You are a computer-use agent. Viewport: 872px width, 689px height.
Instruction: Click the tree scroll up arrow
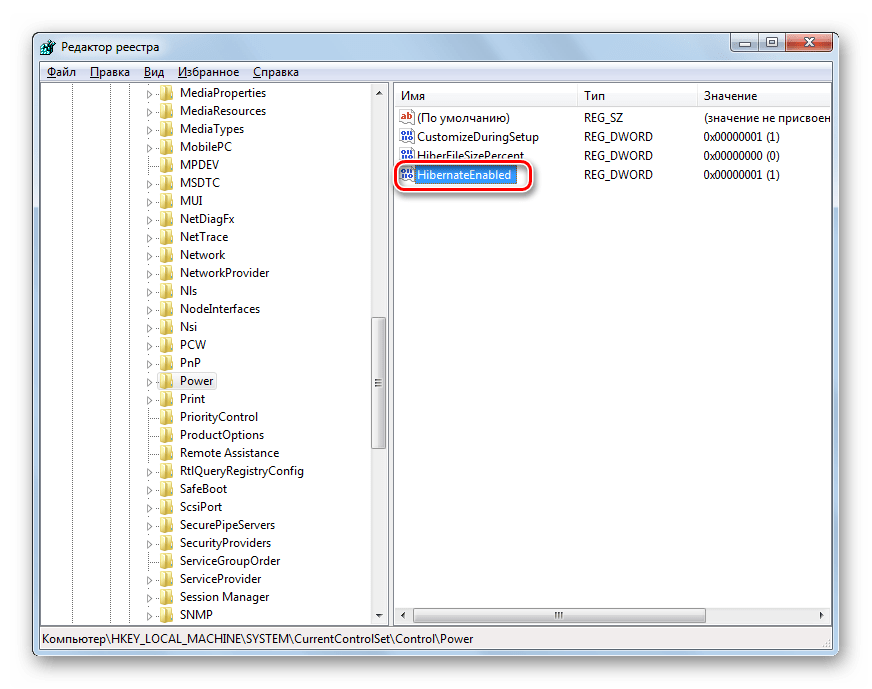(x=379, y=93)
